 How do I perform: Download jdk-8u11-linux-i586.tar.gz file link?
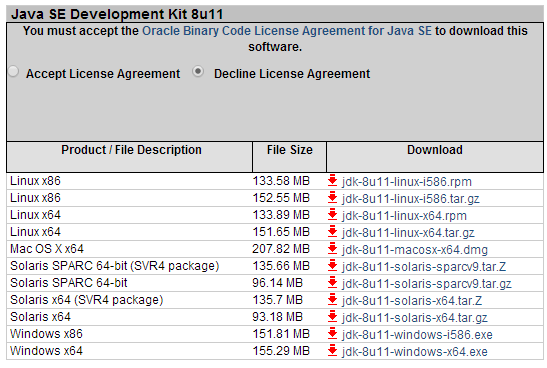(x=411, y=198)
